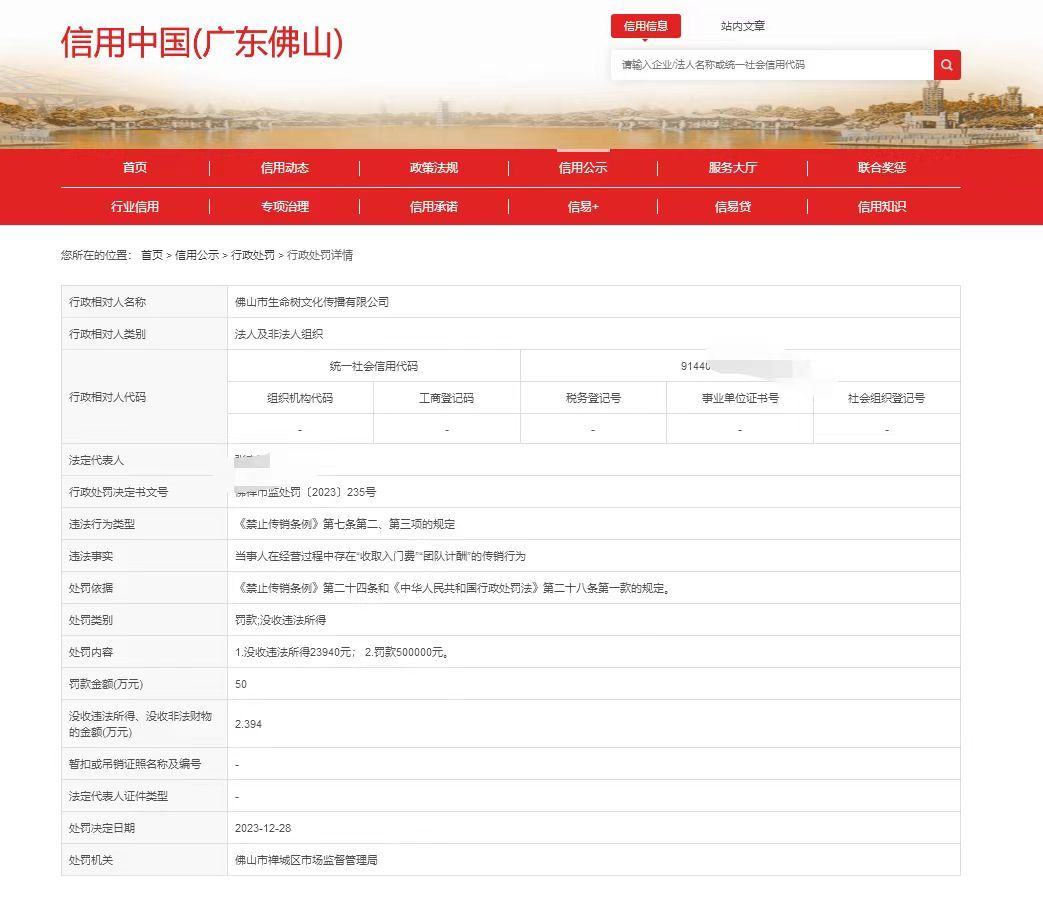This screenshot has width=1043, height=897.
Task: Select 信用公示 in the navigation bar
Action: [x=582, y=168]
